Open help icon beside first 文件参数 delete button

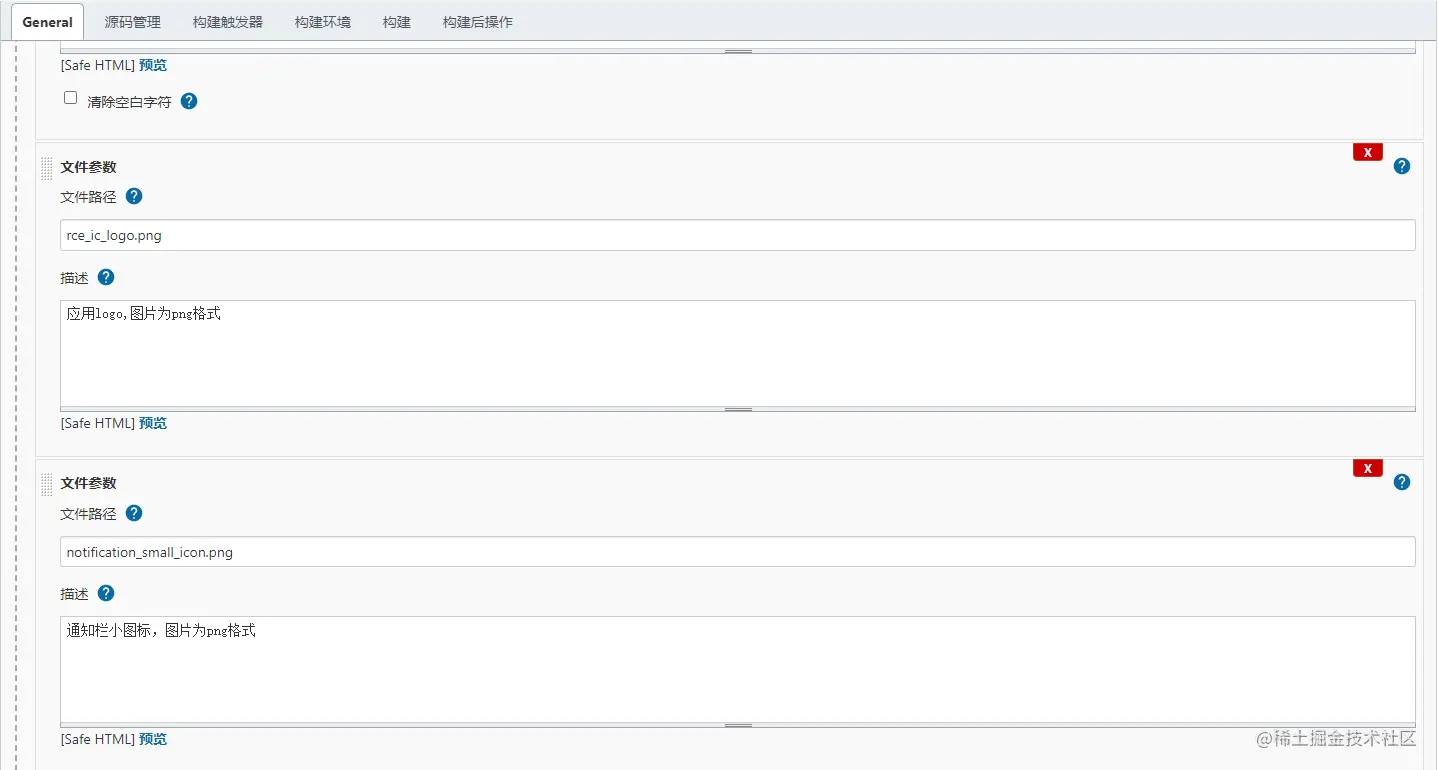tap(1402, 166)
